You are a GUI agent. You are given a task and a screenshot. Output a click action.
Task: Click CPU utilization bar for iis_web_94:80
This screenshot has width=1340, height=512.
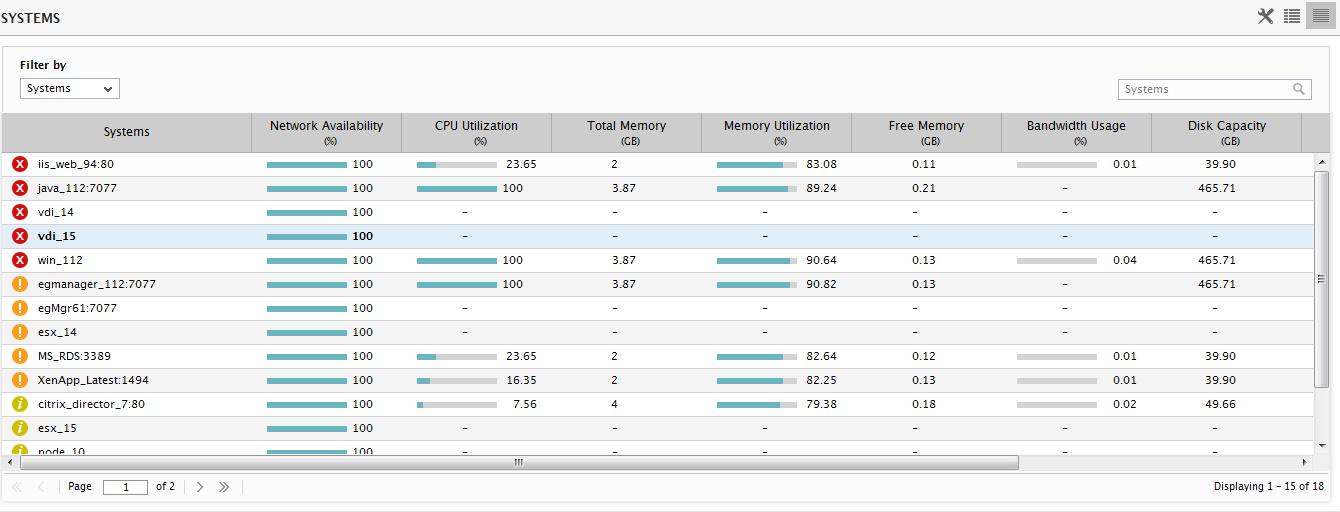(457, 164)
